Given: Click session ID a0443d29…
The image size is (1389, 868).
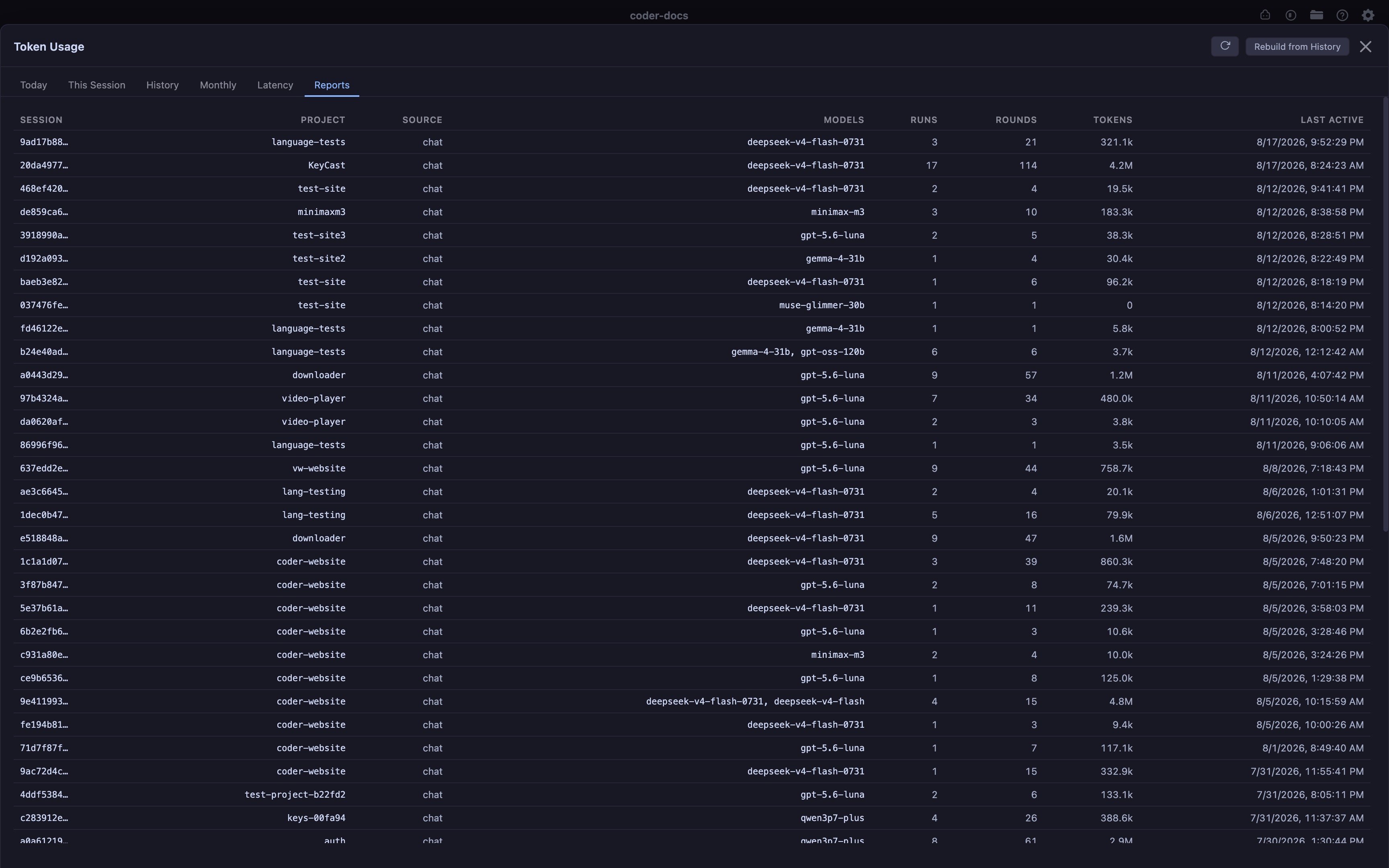Looking at the screenshot, I should (x=44, y=375).
